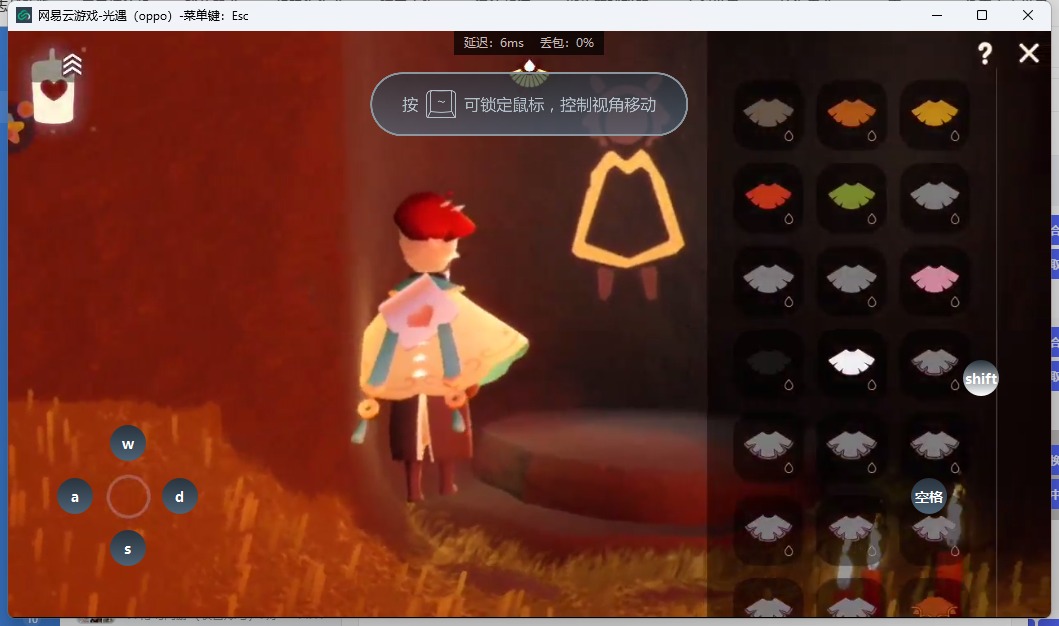Close the wardrobe panel with X
Viewport: 1059px width, 626px height.
[1029, 54]
